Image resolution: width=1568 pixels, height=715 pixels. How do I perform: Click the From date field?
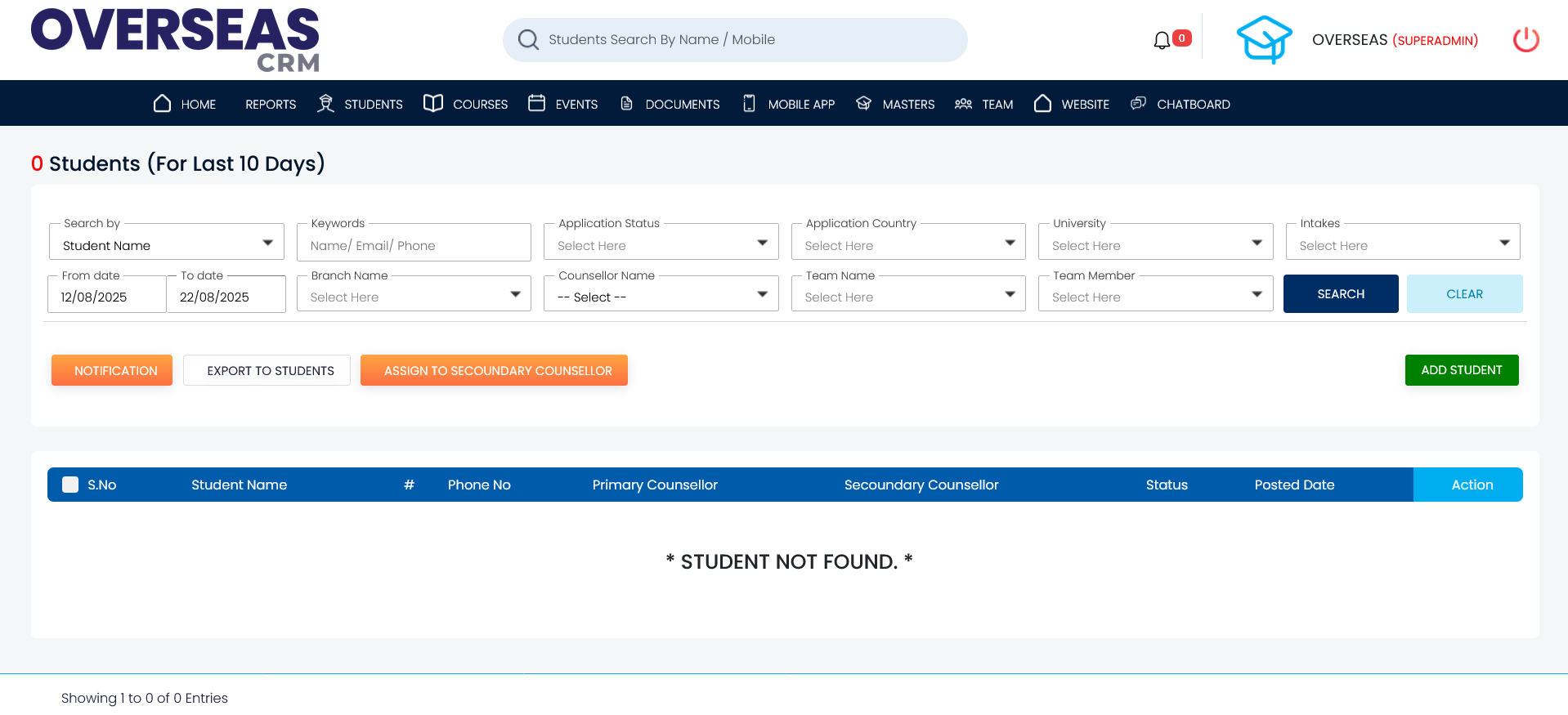click(x=107, y=297)
